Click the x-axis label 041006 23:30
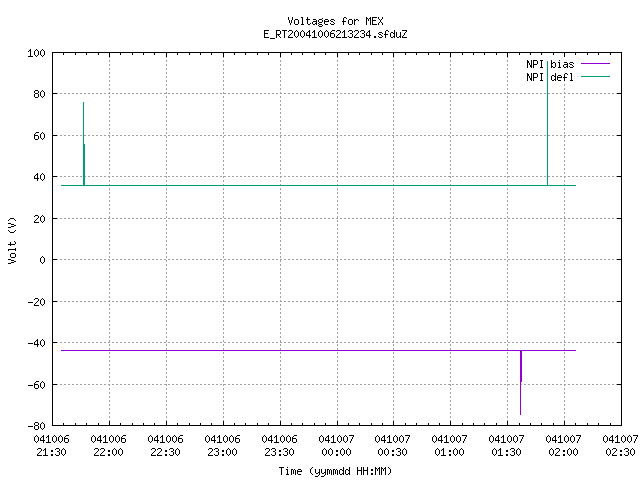The image size is (640, 480). click(x=279, y=446)
